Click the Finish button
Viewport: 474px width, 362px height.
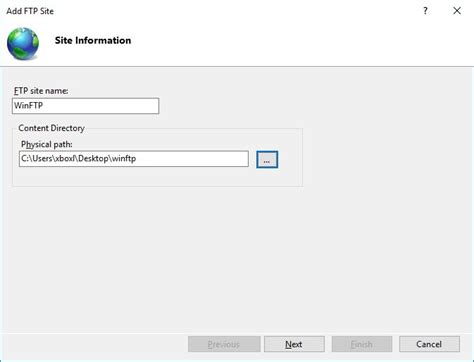point(362,344)
